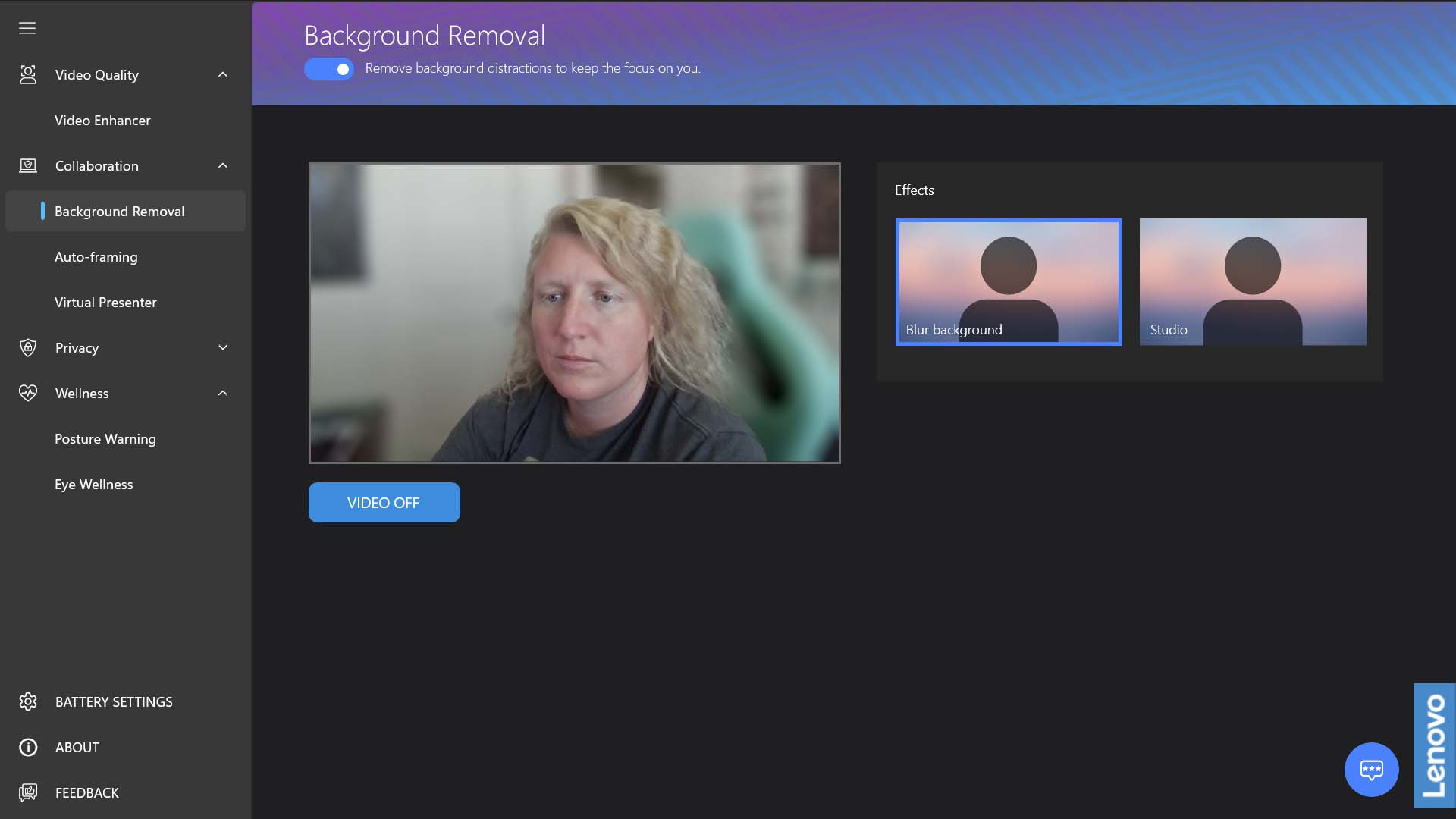The image size is (1456, 819).
Task: Click the Auto-framing icon in sidebar
Action: pos(96,256)
